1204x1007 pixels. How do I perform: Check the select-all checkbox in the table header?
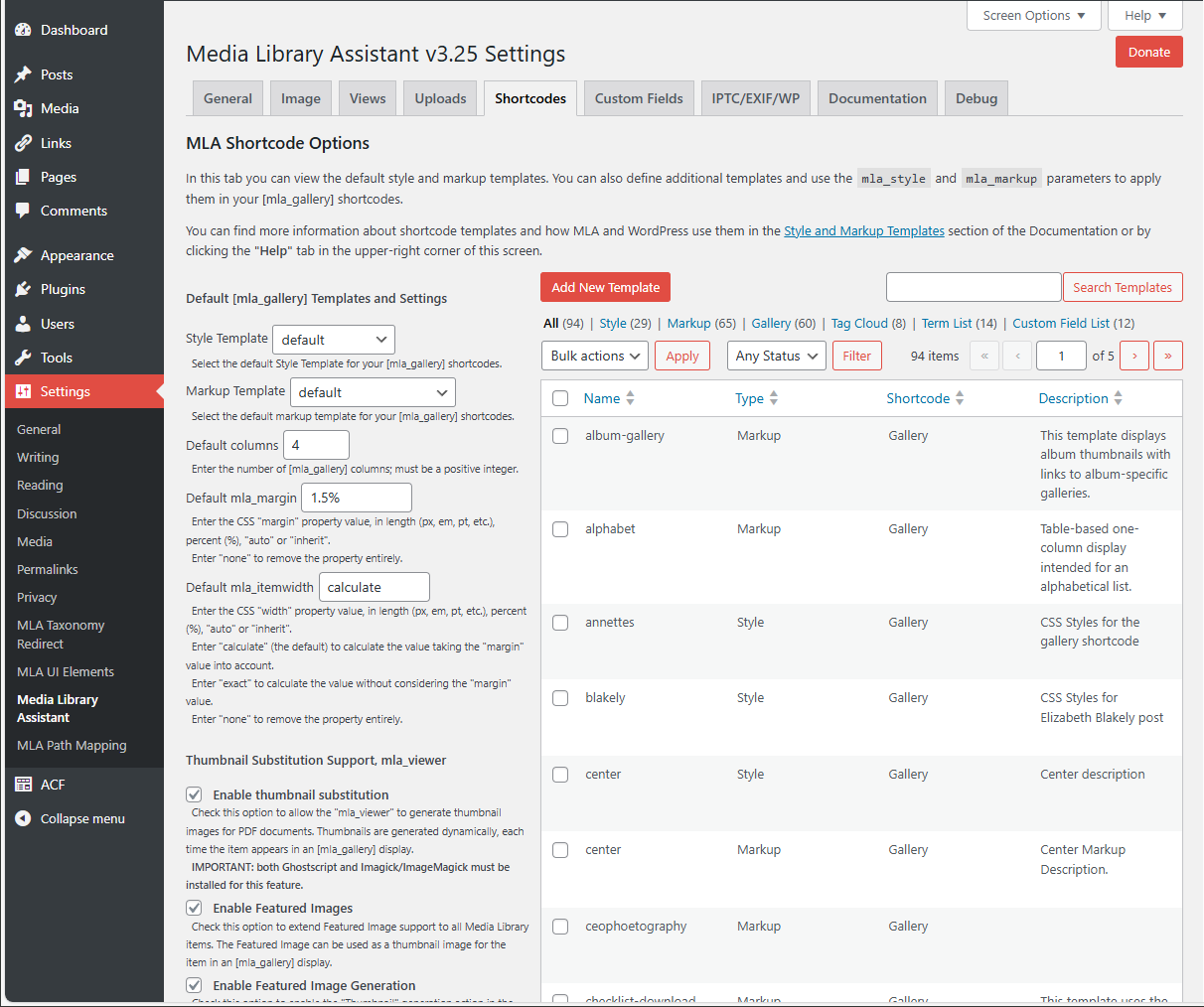tap(560, 397)
